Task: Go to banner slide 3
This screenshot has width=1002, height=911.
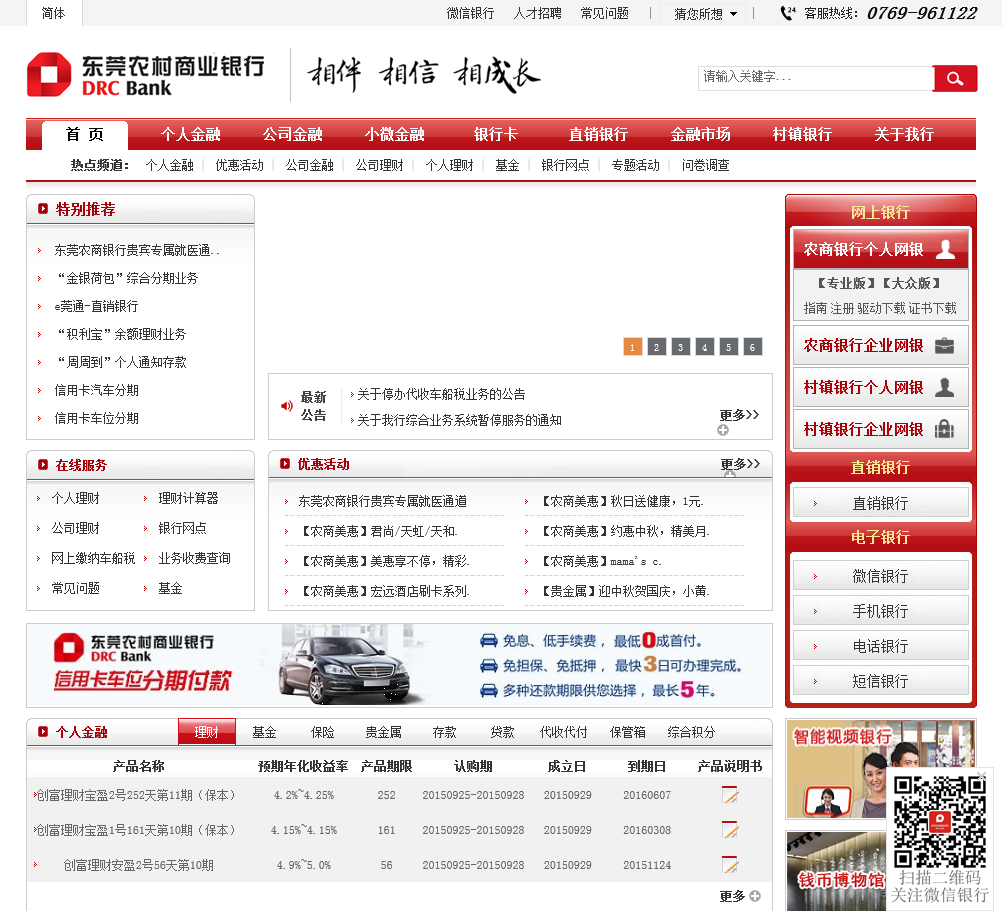Action: tap(681, 347)
